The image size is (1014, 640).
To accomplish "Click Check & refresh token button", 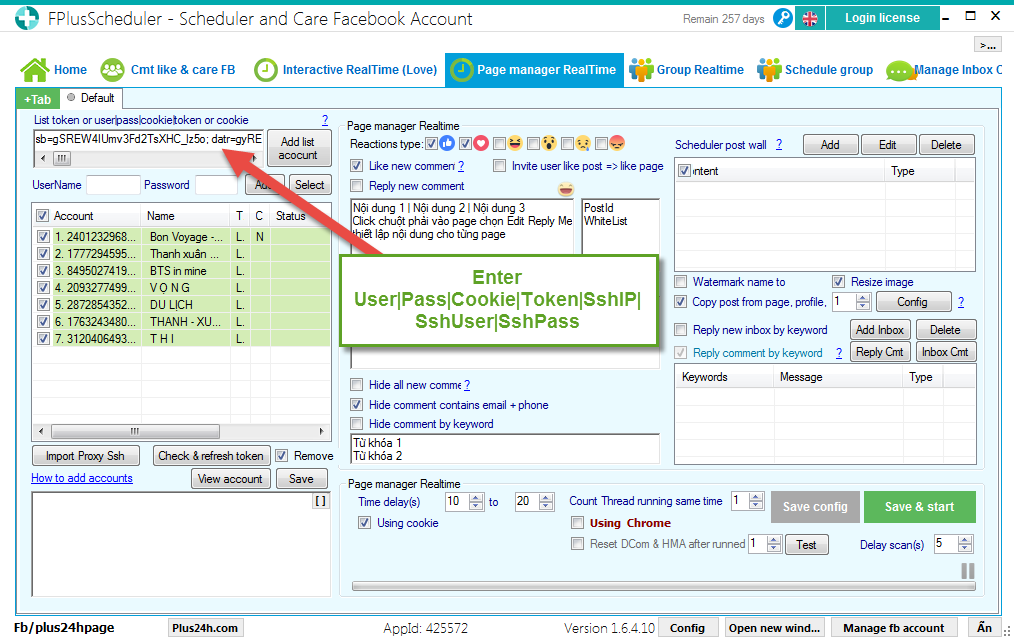I will tap(211, 456).
